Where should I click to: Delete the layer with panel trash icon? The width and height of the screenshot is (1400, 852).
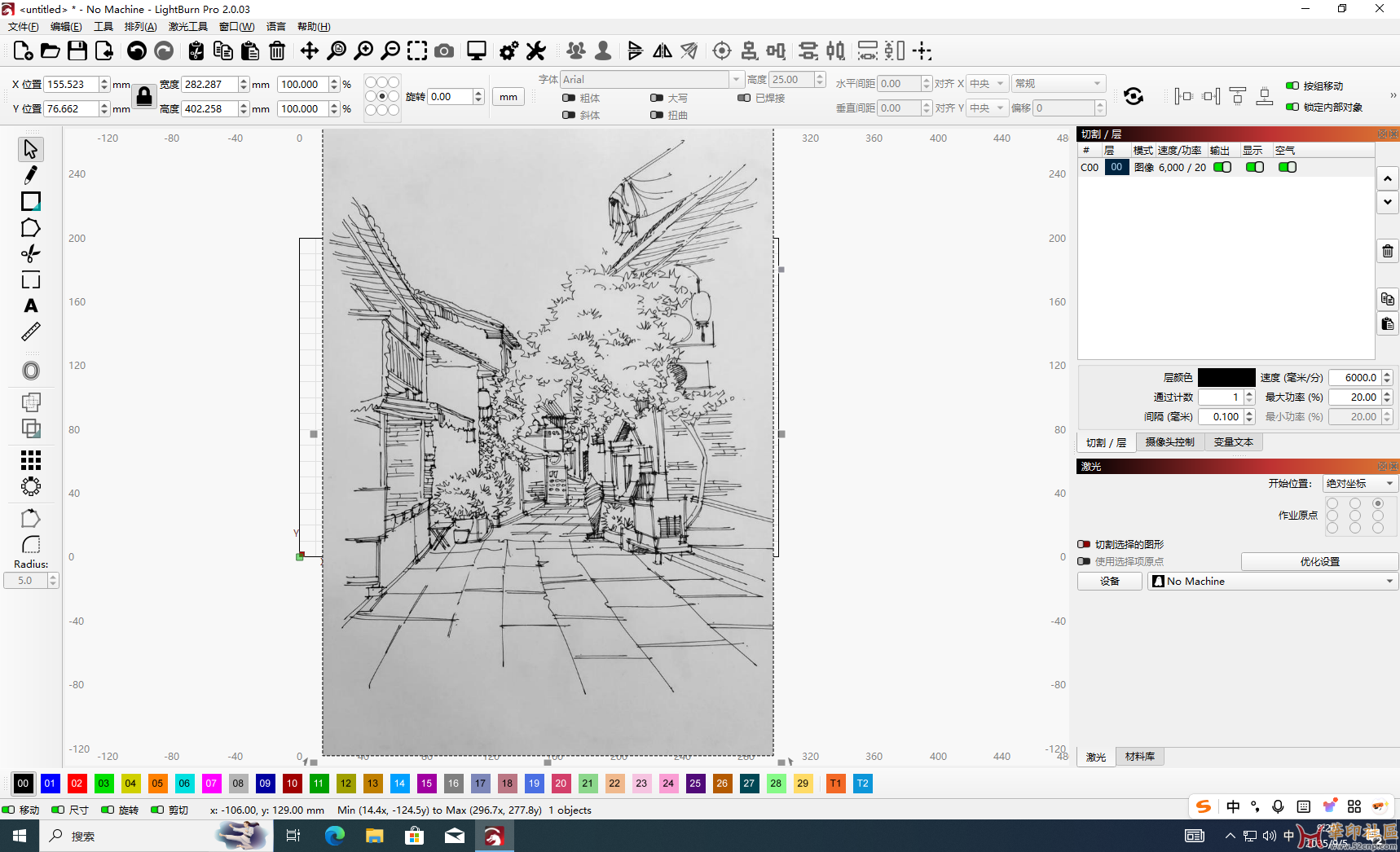(x=1388, y=251)
